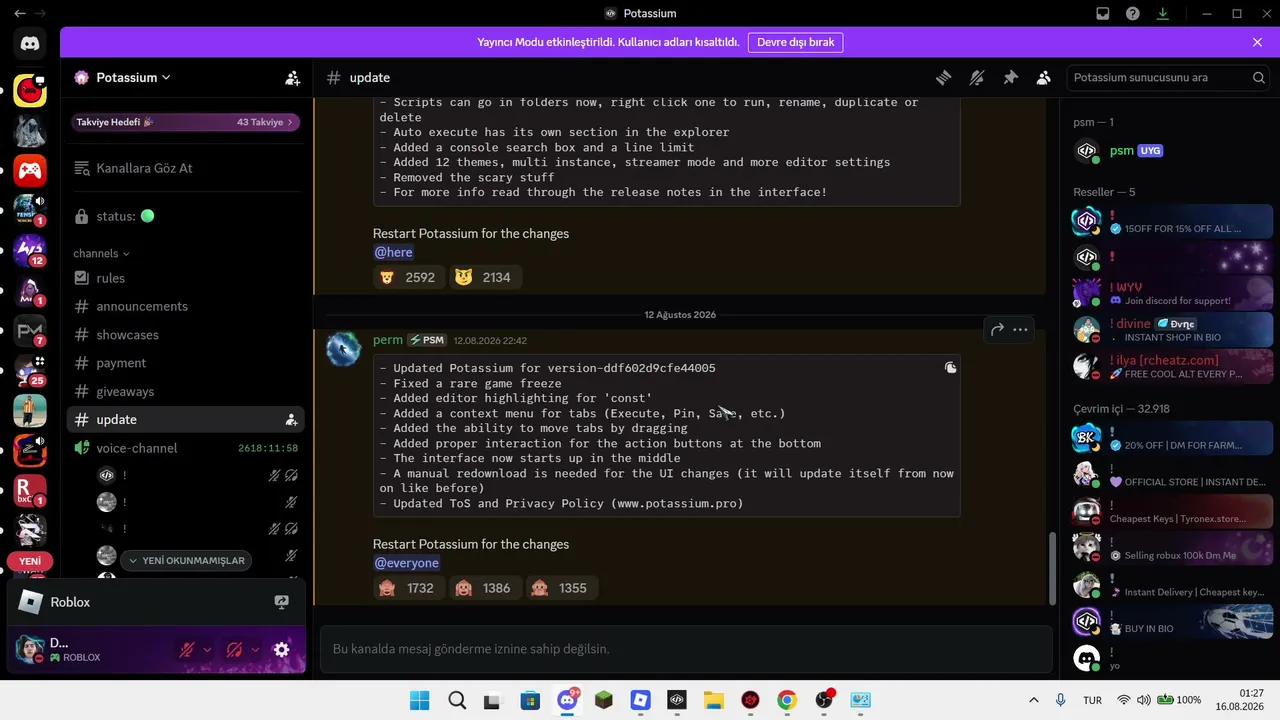Open perm's user profile from username
1280x720 pixels.
[x=388, y=340]
